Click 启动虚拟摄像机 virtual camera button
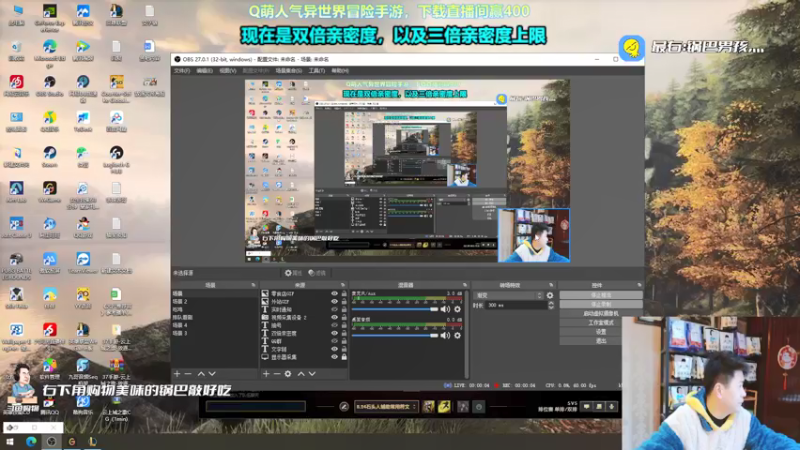Screen dimensions: 800x450 [601, 313]
